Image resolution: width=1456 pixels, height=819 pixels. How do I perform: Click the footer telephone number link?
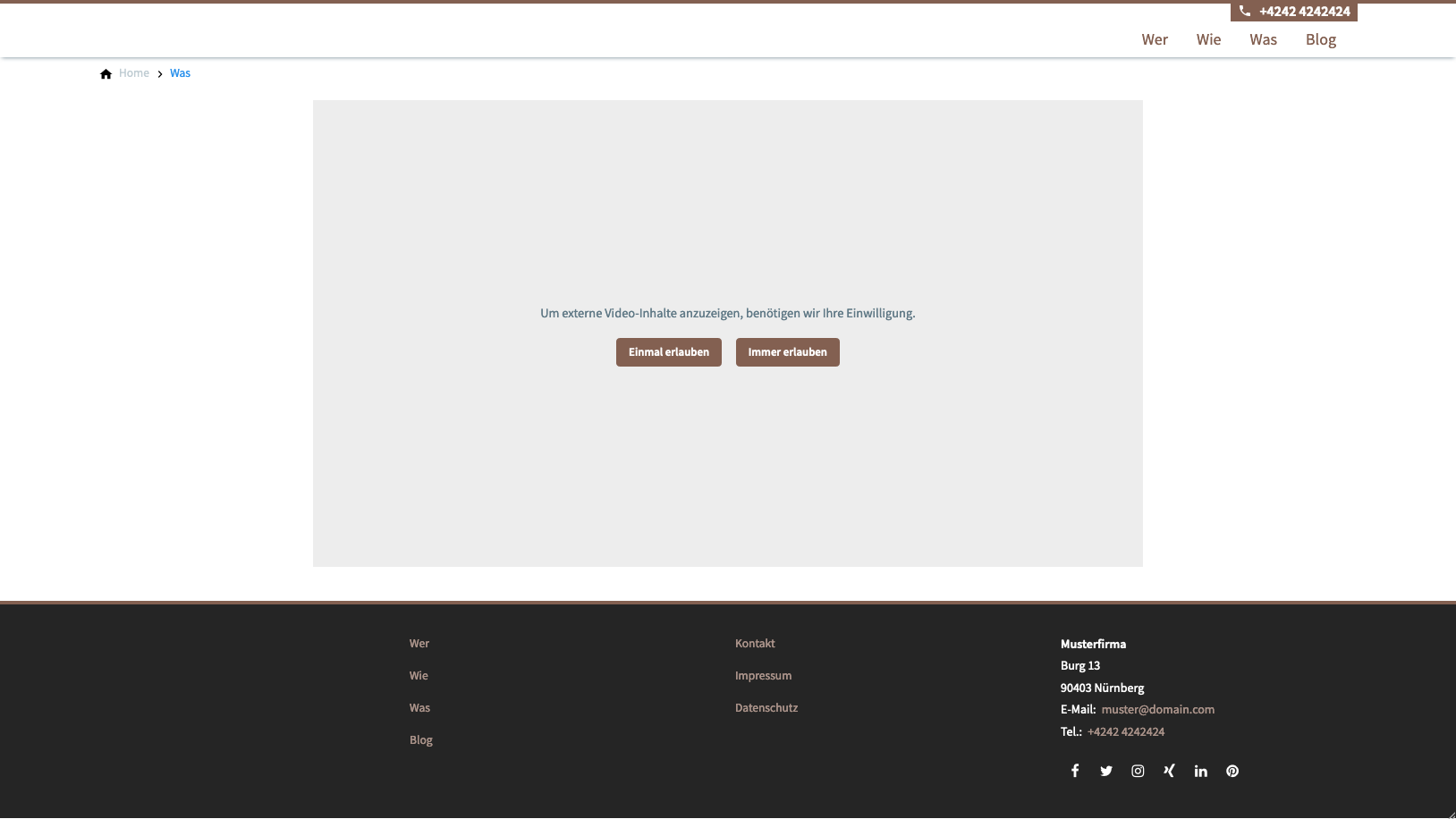click(x=1126, y=732)
